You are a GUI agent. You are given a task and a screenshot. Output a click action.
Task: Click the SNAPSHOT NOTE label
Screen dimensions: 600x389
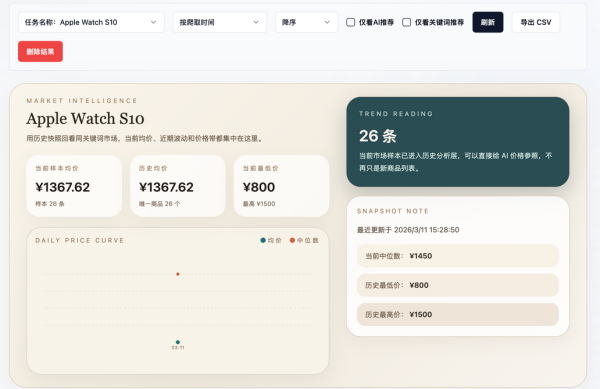(x=393, y=211)
